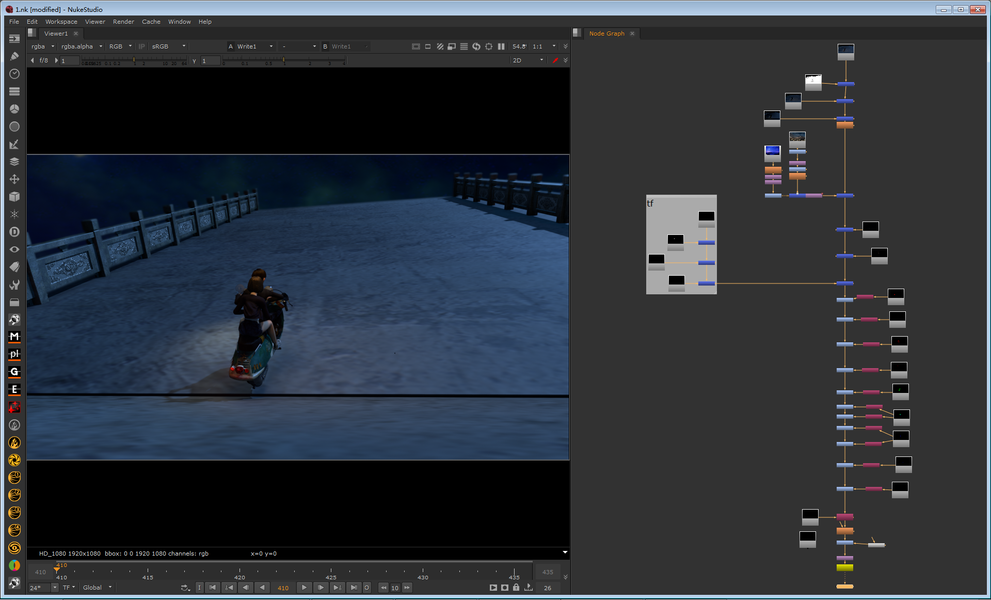Toggle the scanline display icon
The height and width of the screenshot is (600, 991).
click(x=464, y=46)
